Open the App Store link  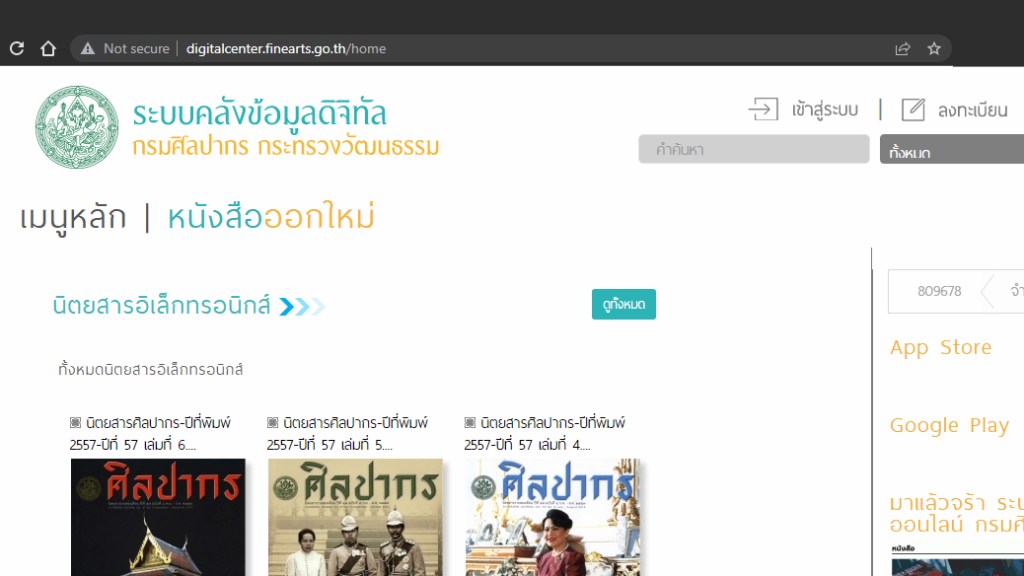coord(940,347)
